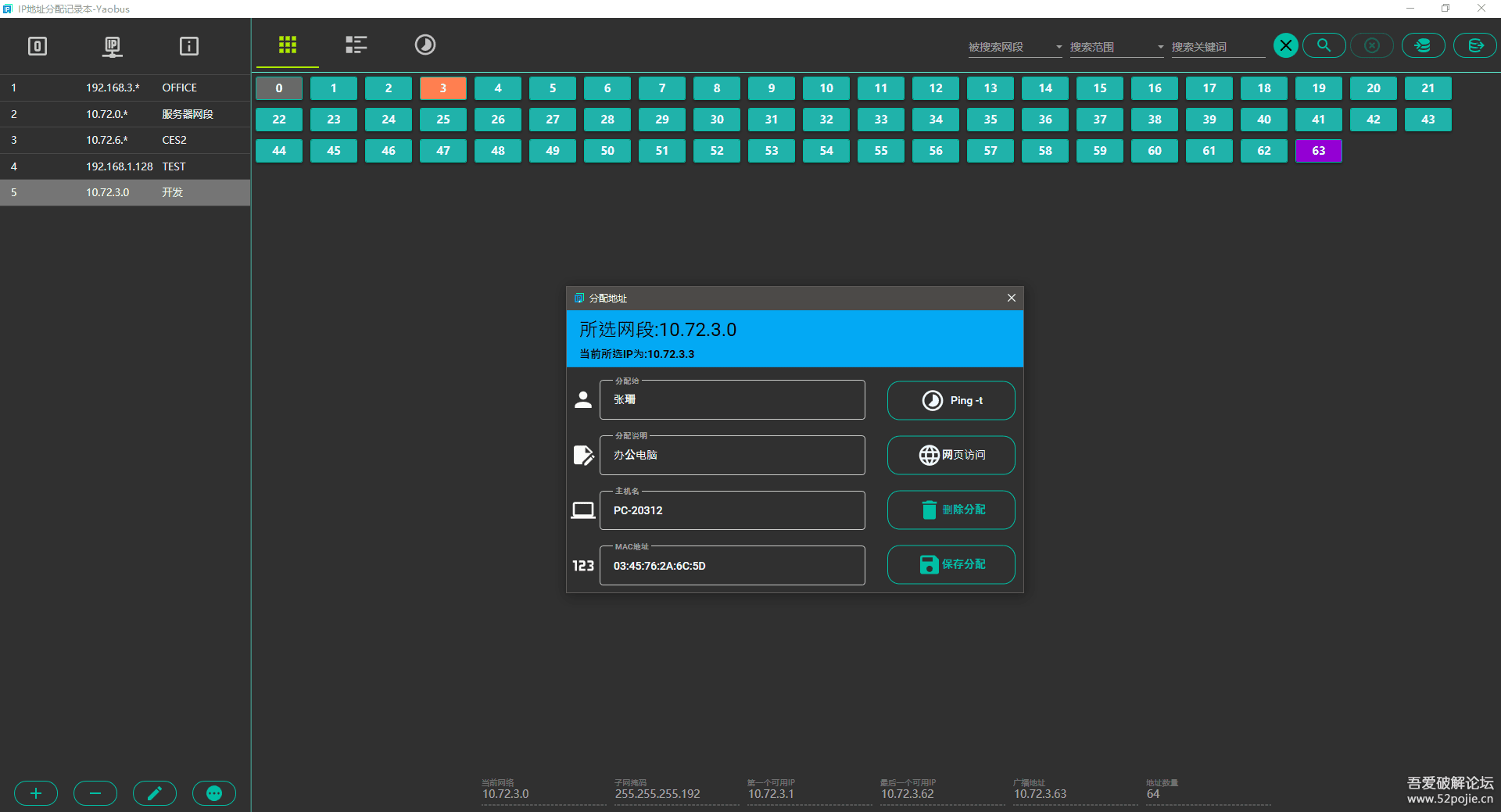The height and width of the screenshot is (812, 1501).
Task: Click the magnifier search button
Action: click(1324, 45)
